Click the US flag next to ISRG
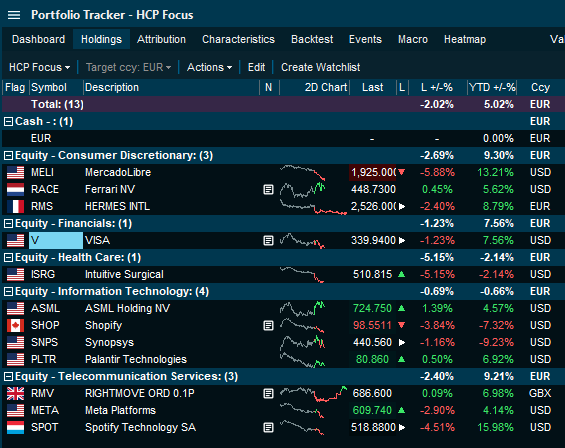565x448 pixels. click(x=15, y=274)
